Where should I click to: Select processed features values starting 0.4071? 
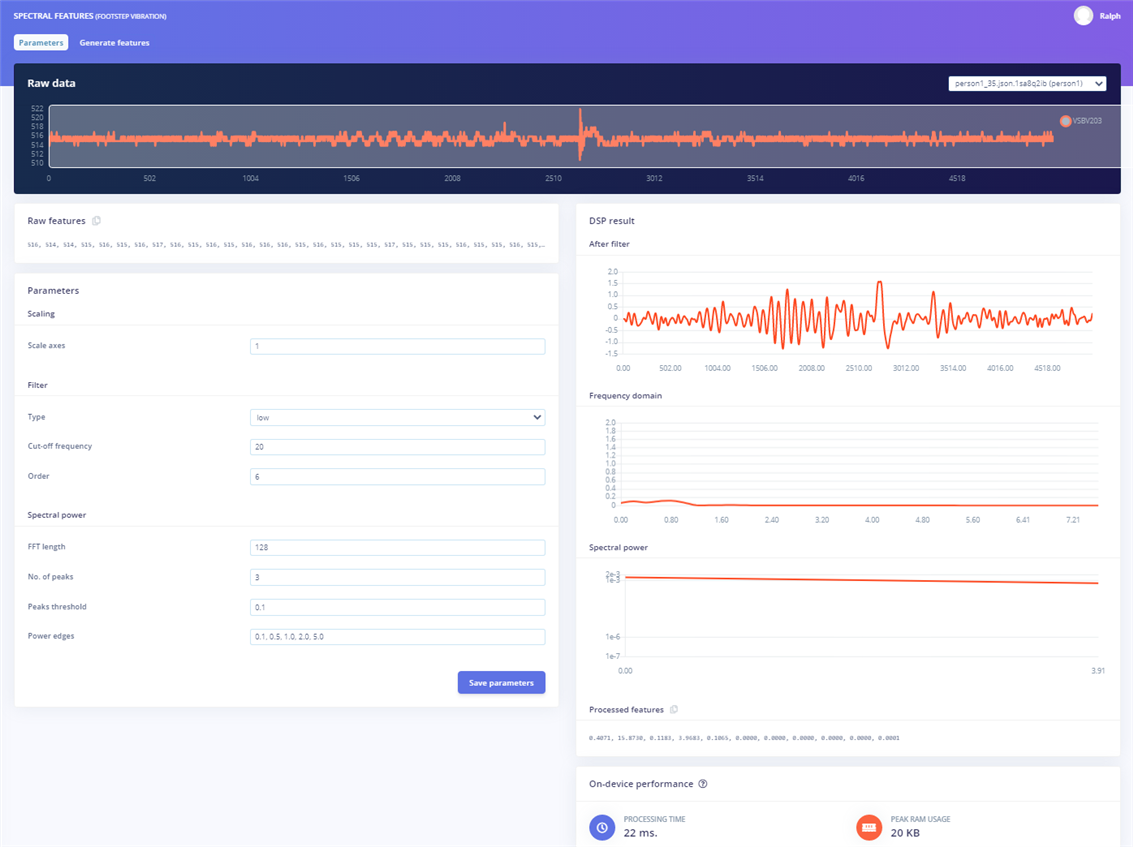(x=744, y=738)
